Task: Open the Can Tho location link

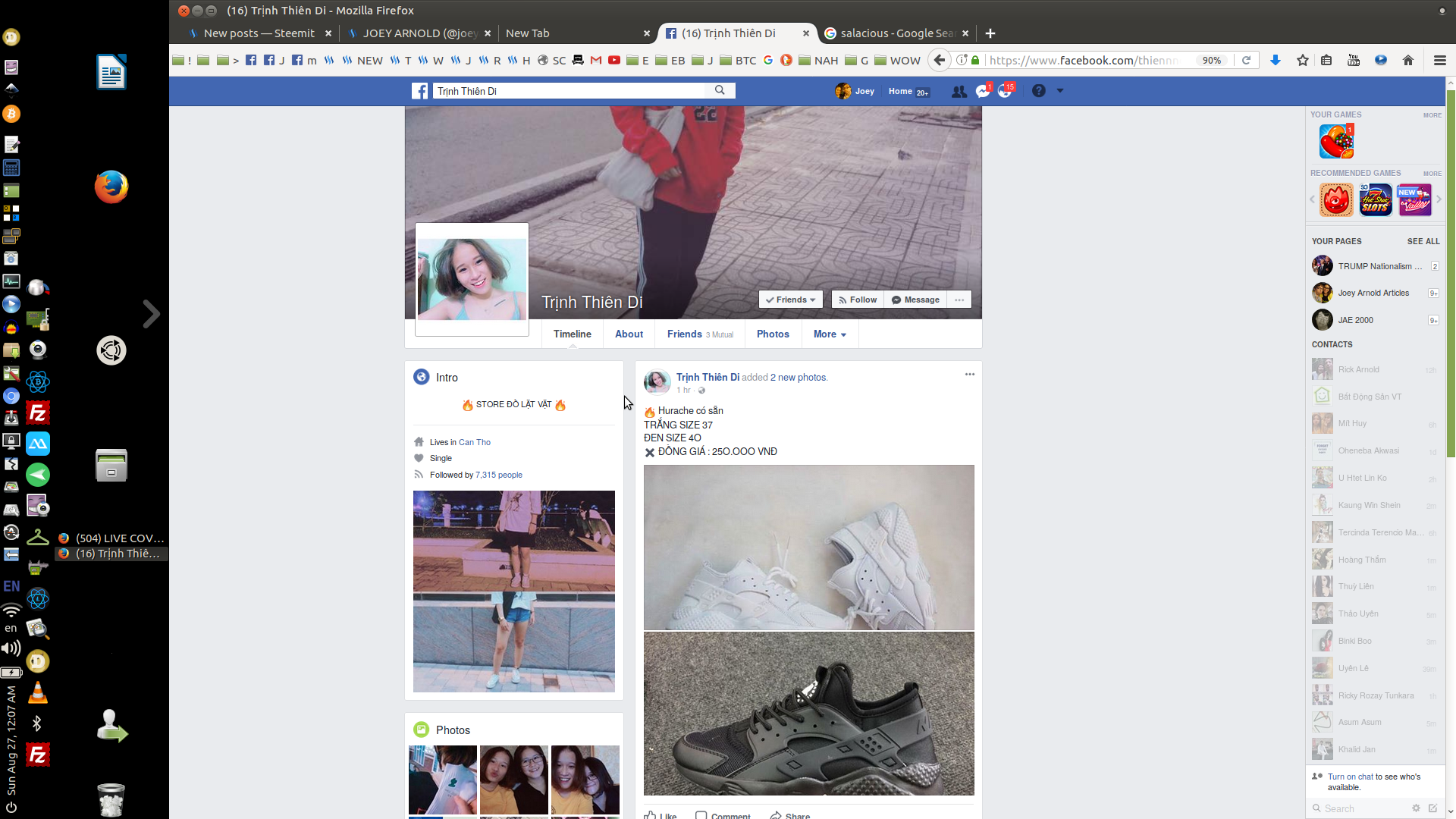Action: (x=475, y=442)
